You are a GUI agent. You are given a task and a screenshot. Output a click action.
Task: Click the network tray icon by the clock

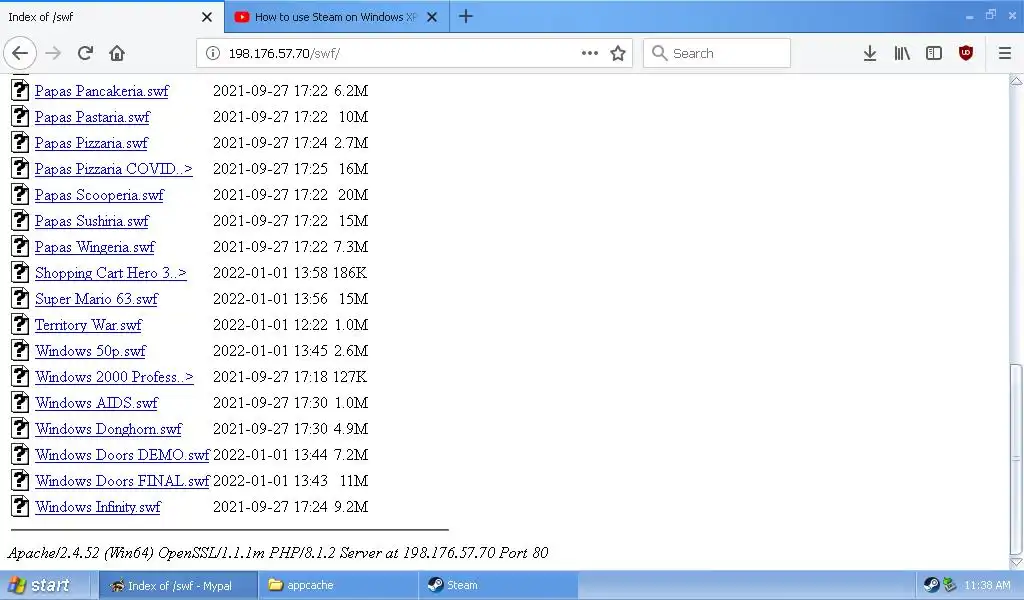pos(949,585)
